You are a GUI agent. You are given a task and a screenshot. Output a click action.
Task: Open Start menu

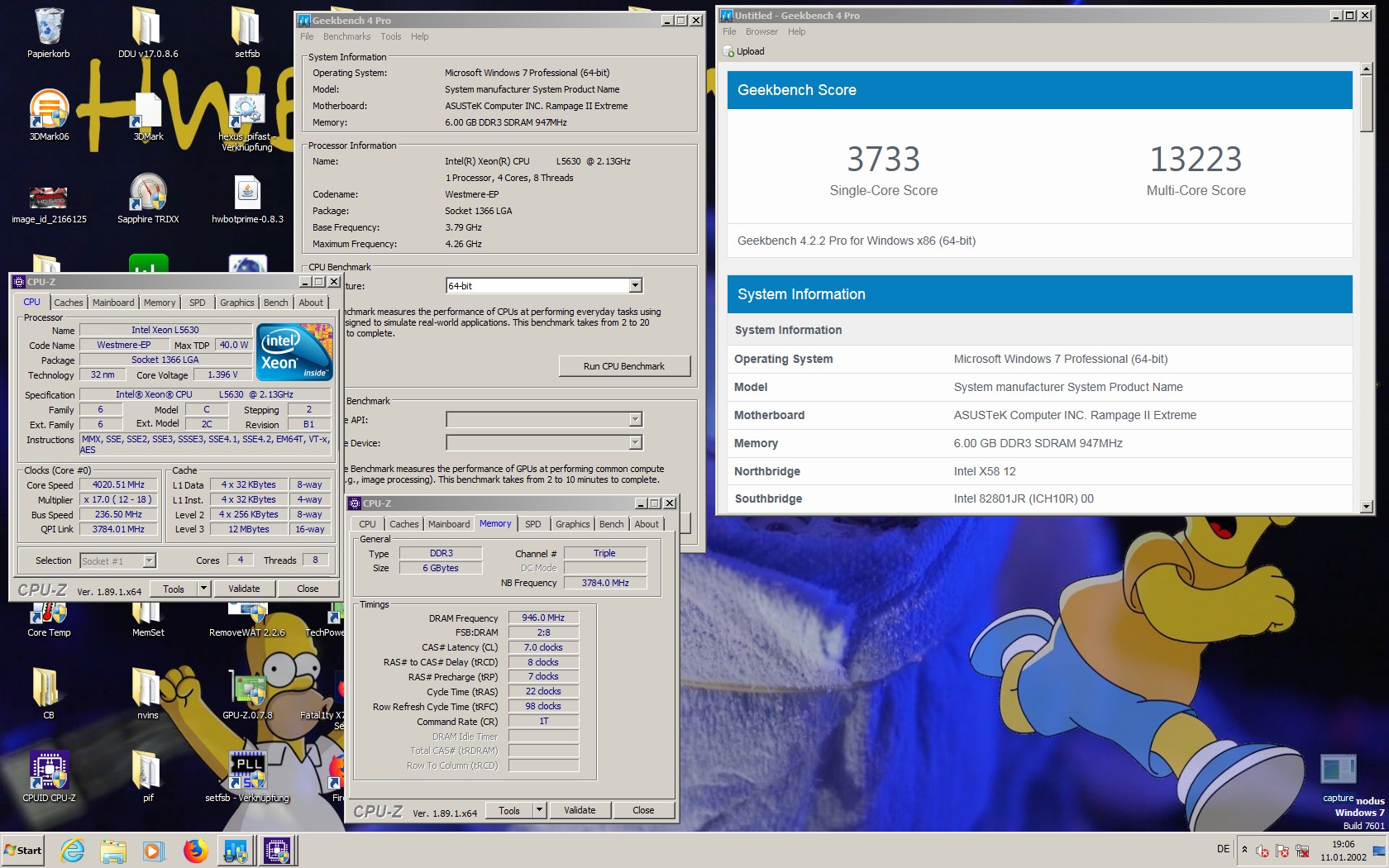22,850
